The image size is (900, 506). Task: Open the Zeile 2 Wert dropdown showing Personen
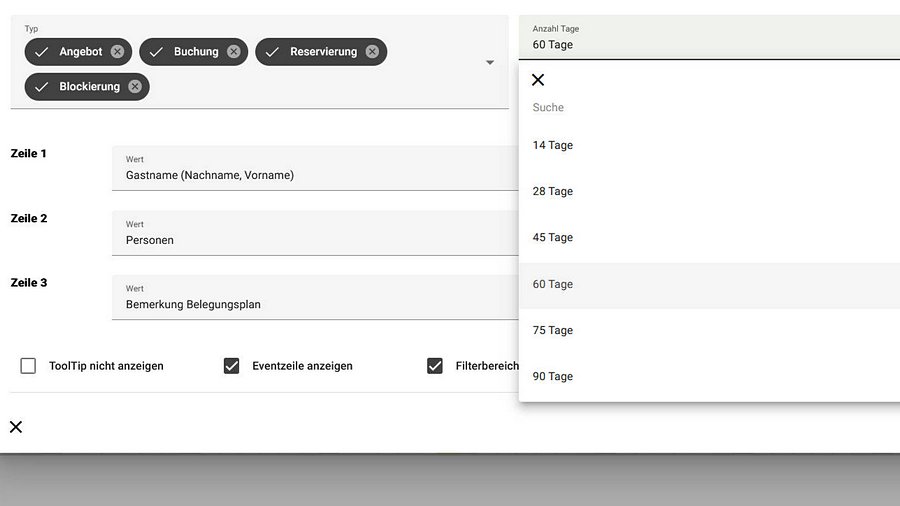pos(315,233)
